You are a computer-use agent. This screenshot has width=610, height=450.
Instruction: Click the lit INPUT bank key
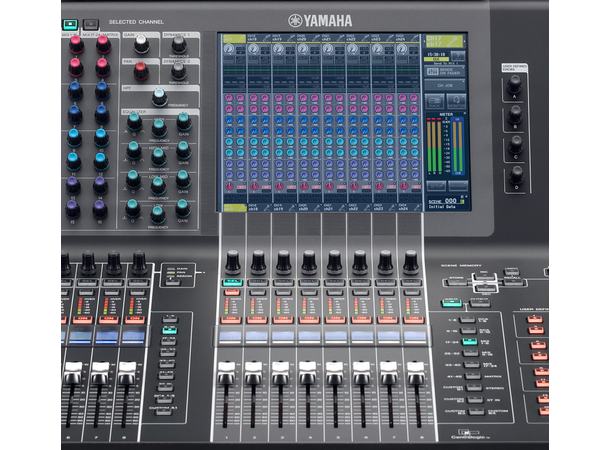click(452, 303)
